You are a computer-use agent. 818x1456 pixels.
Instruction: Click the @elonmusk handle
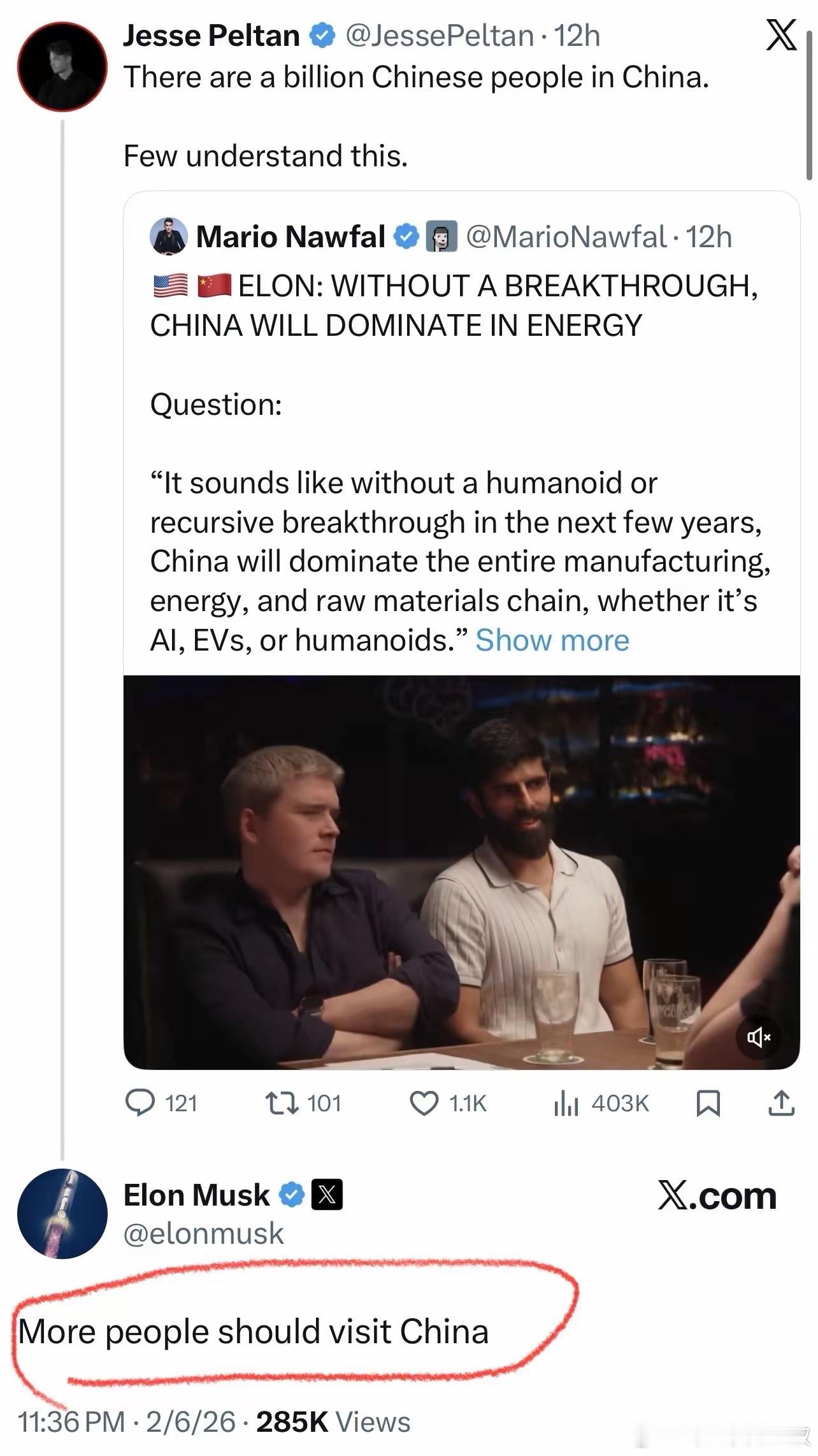[x=203, y=1234]
